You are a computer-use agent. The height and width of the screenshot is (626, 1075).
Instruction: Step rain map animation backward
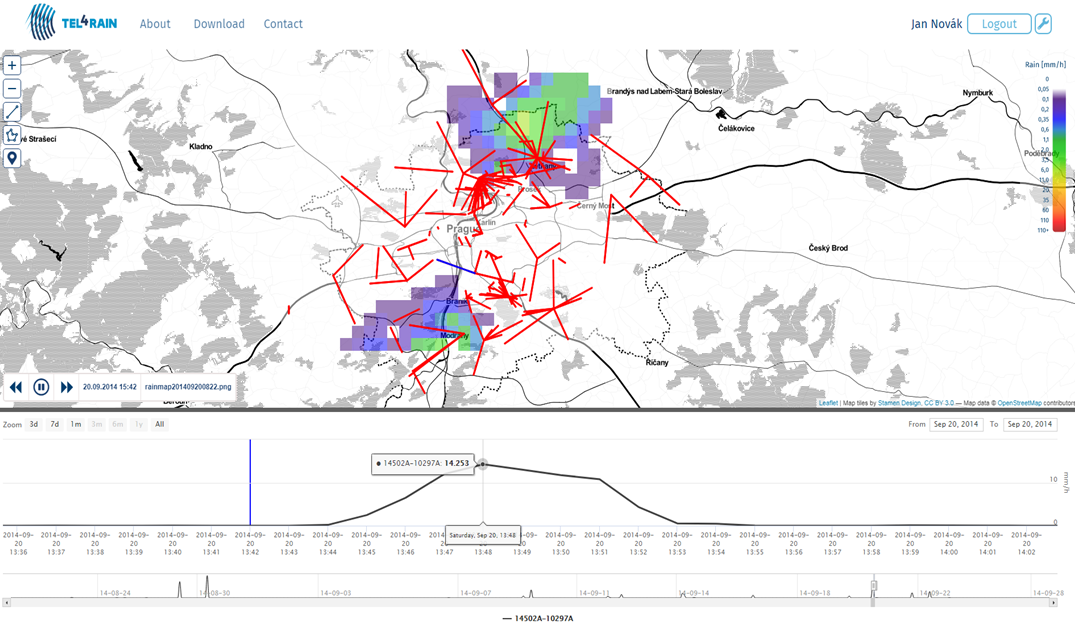point(16,387)
